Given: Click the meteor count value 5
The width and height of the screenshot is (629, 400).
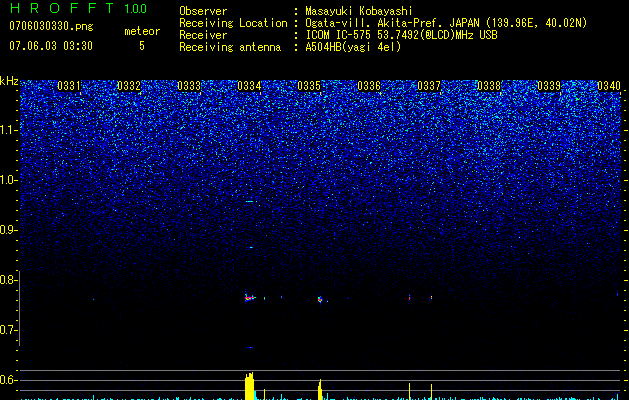Looking at the screenshot, I should point(142,46).
